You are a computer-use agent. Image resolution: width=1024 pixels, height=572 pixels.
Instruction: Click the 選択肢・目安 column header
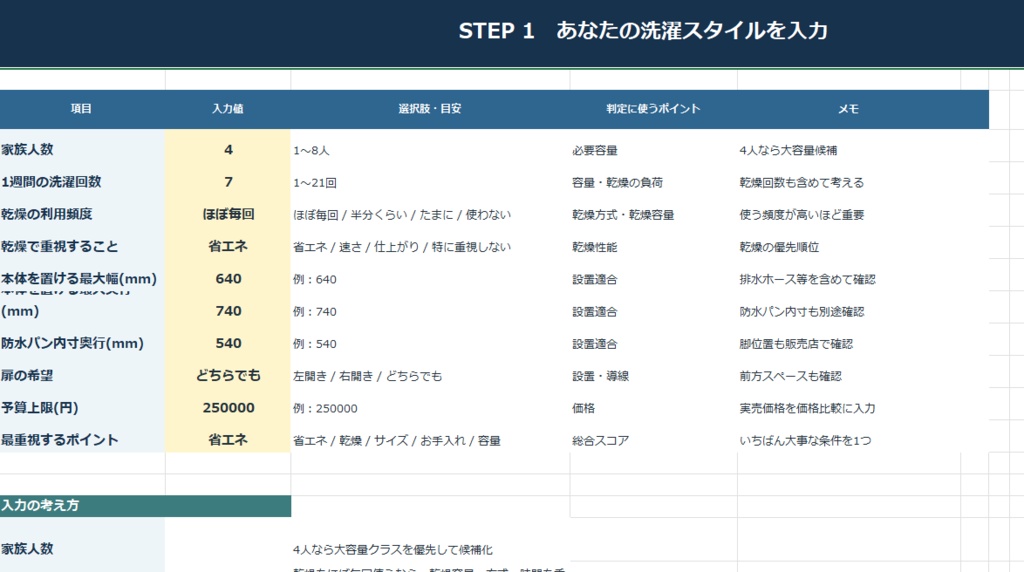coord(430,109)
